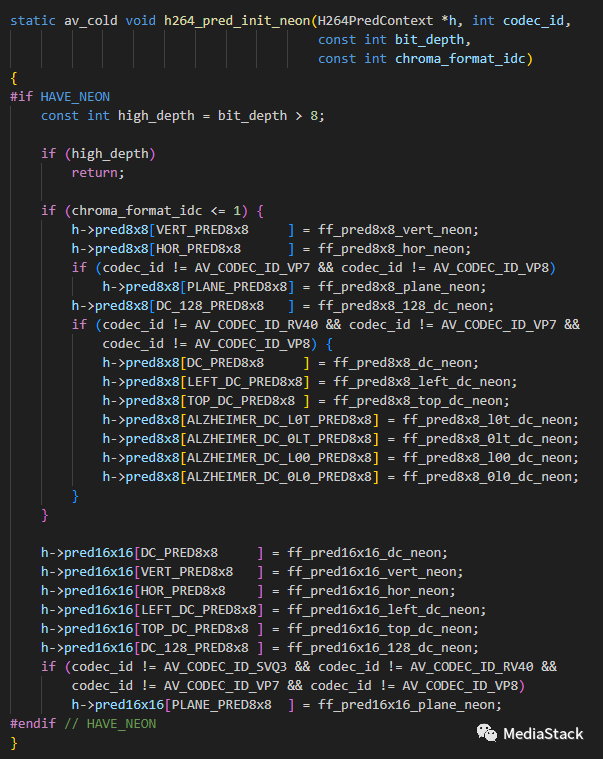
Task: Click ff_pred8x8_vert_neon function reference
Action: [398, 229]
